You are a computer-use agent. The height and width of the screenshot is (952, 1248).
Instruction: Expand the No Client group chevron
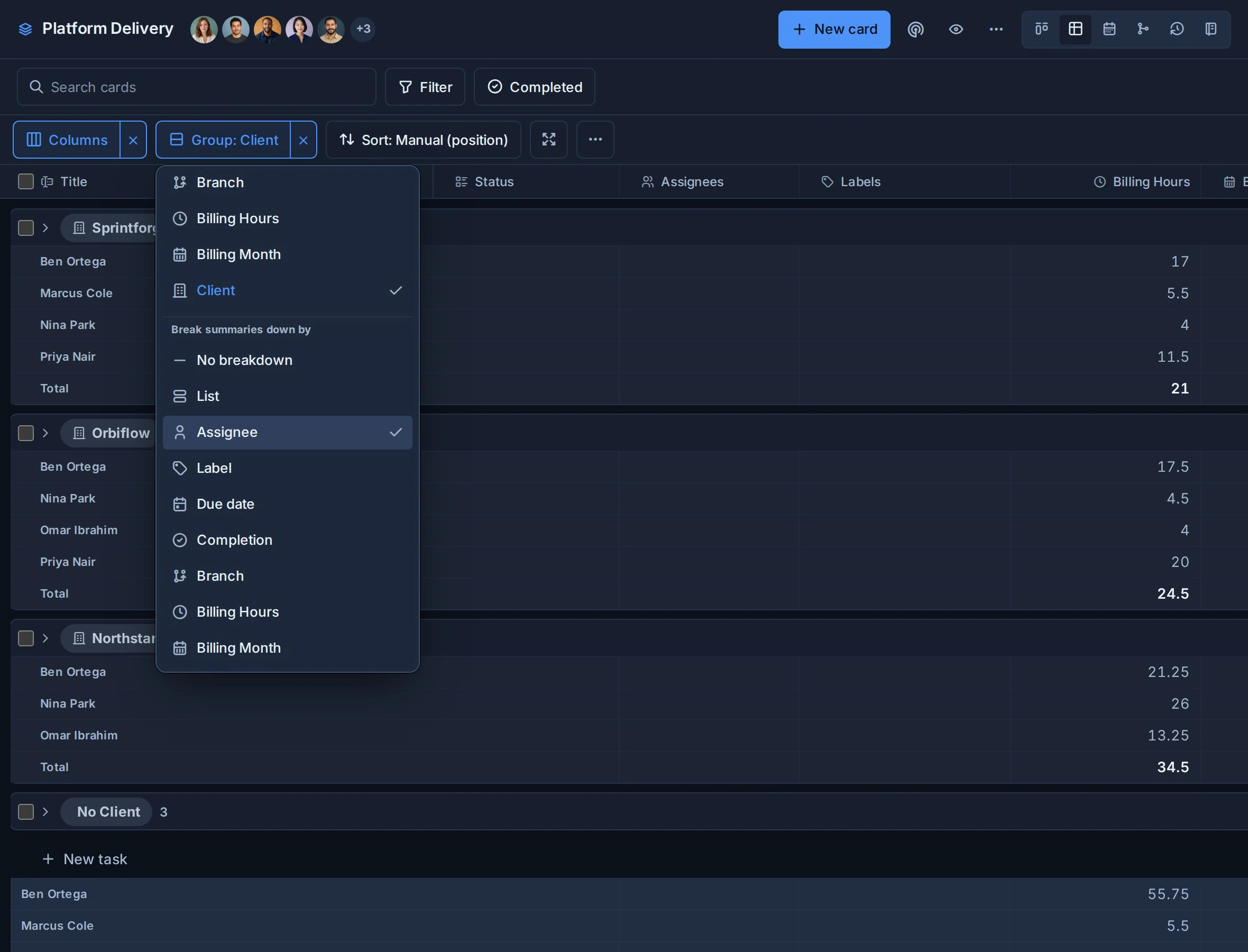(x=45, y=811)
